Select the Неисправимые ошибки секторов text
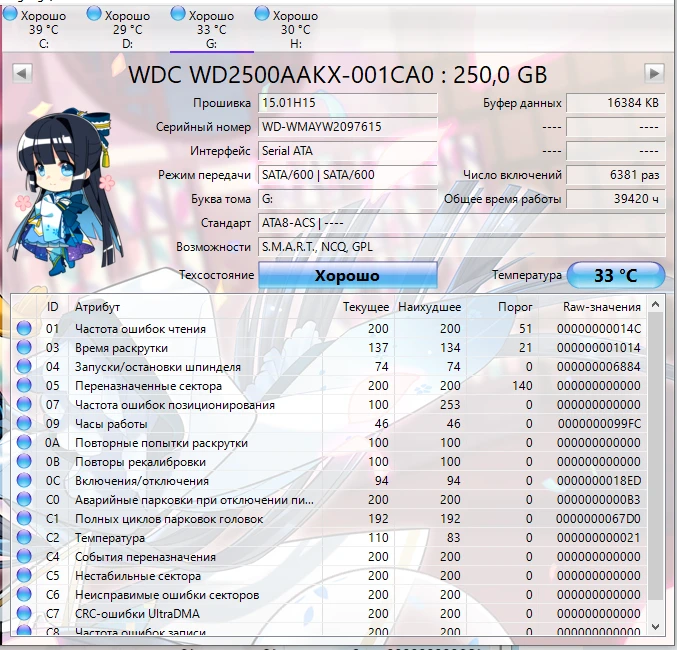The height and width of the screenshot is (650, 677). (167, 595)
